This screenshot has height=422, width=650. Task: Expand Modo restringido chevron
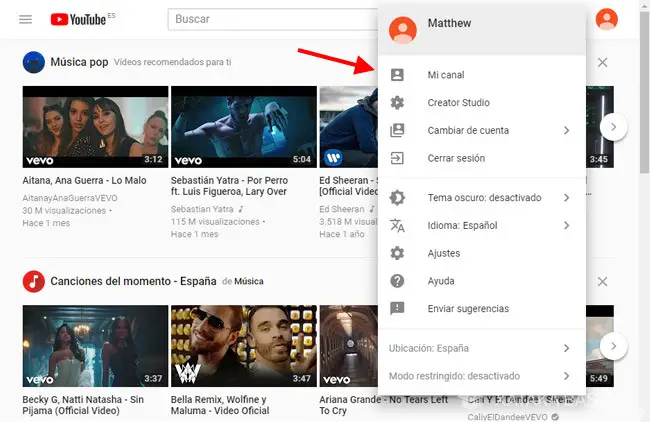click(x=567, y=376)
